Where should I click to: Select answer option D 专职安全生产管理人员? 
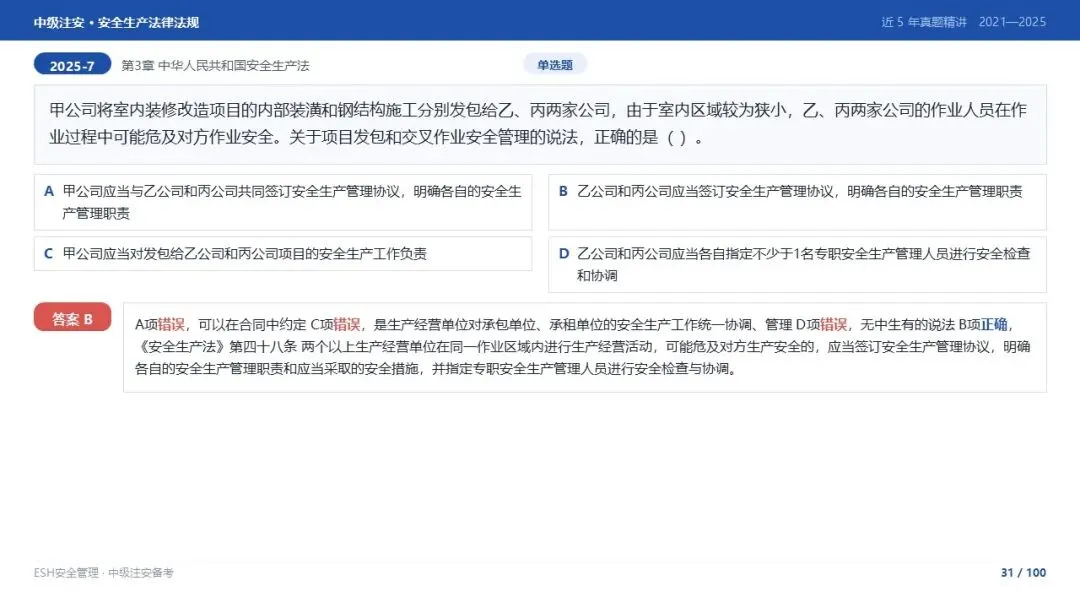(x=797, y=264)
